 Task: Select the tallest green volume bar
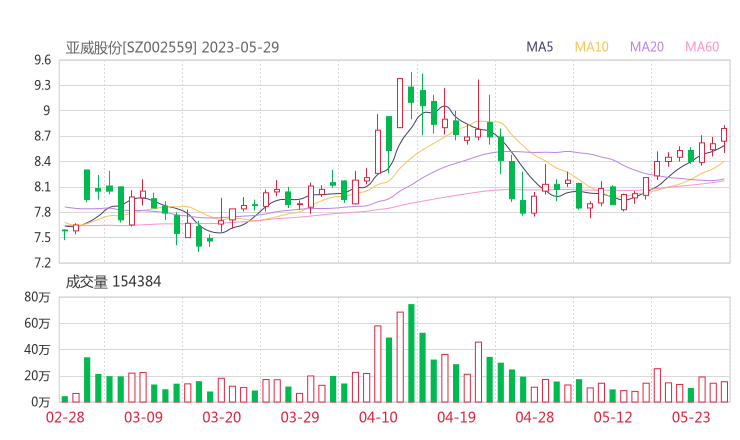pyautogui.click(x=411, y=353)
